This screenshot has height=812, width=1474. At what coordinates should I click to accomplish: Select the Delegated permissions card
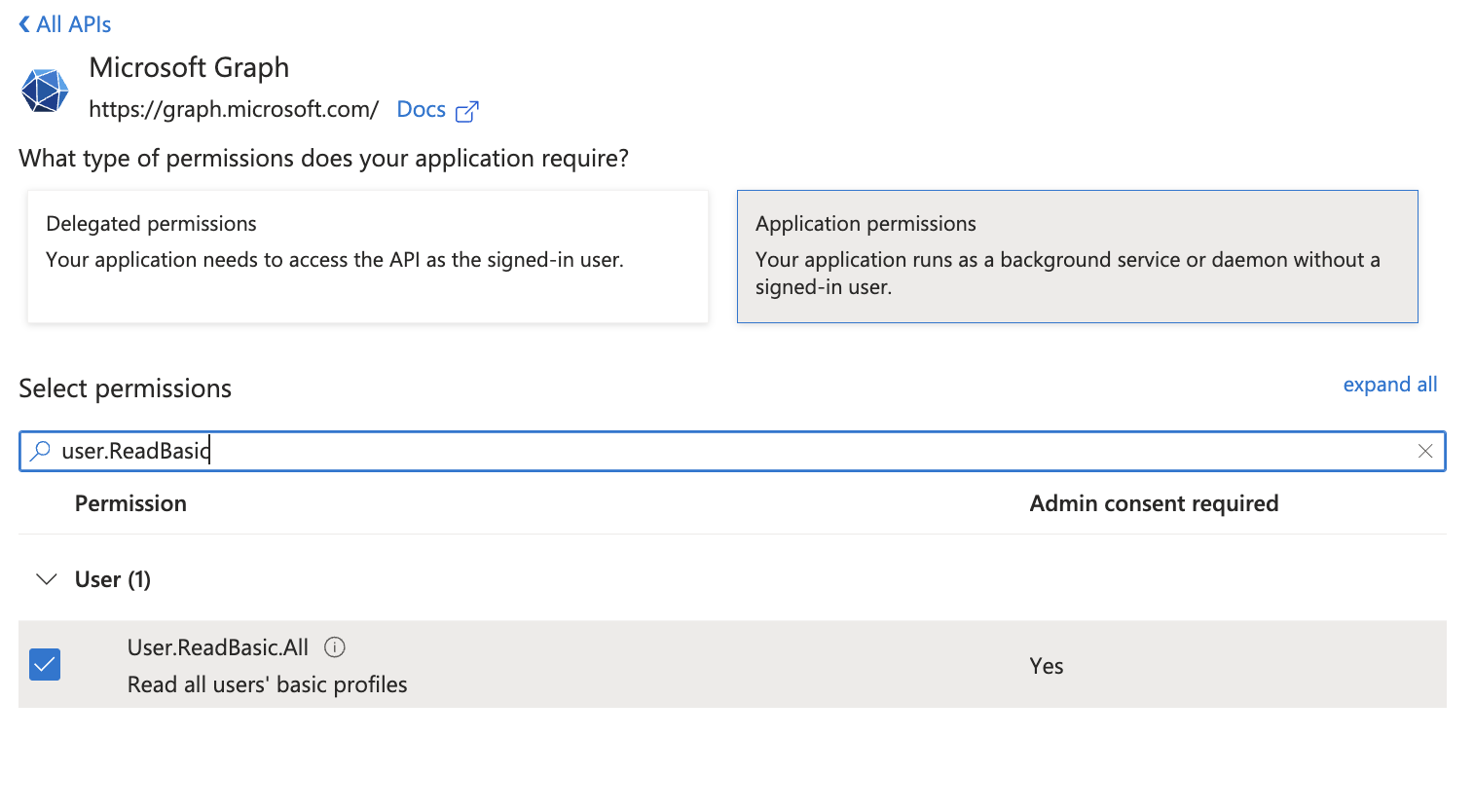click(368, 256)
